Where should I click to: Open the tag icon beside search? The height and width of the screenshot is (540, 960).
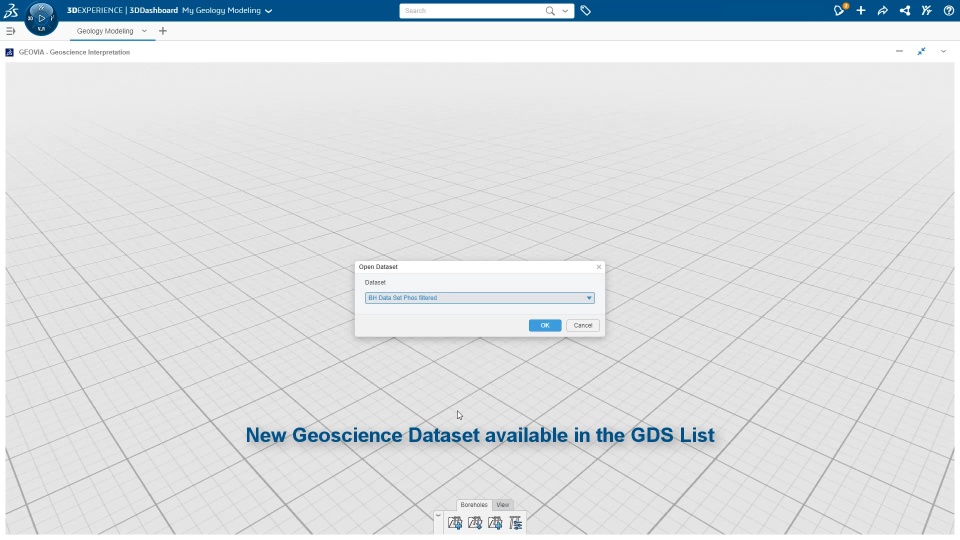point(585,11)
